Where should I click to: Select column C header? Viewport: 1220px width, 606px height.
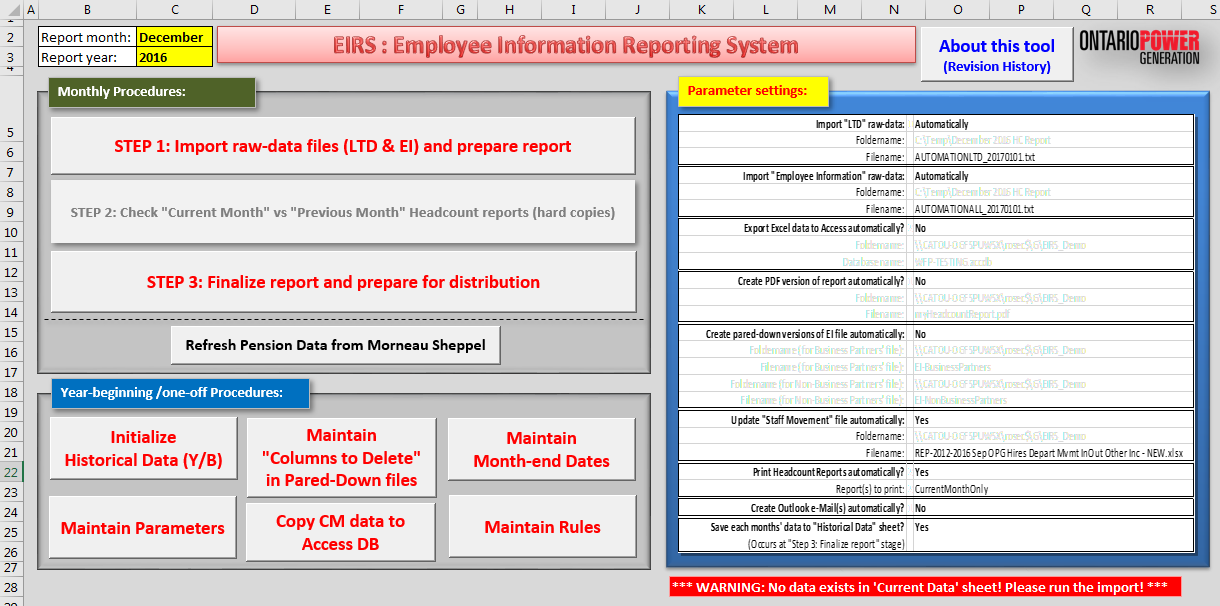pyautogui.click(x=175, y=9)
